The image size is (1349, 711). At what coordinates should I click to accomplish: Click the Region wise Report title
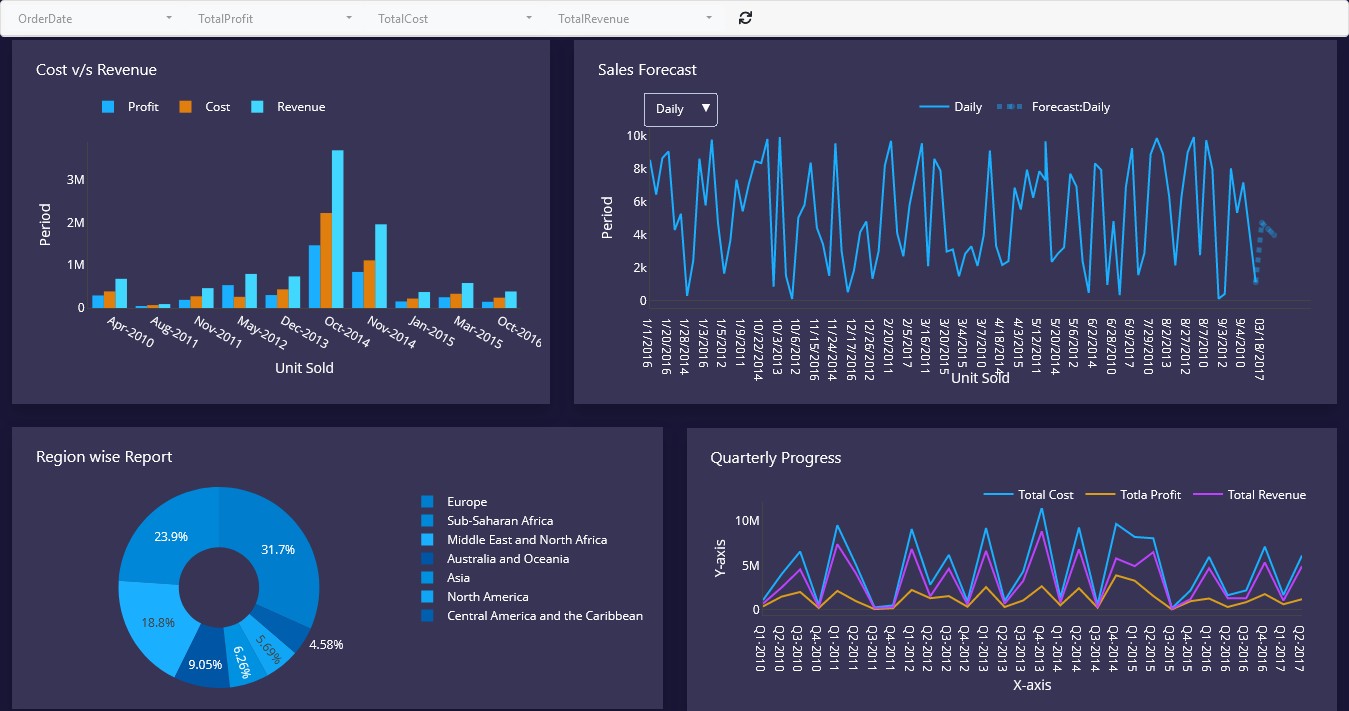pos(104,457)
